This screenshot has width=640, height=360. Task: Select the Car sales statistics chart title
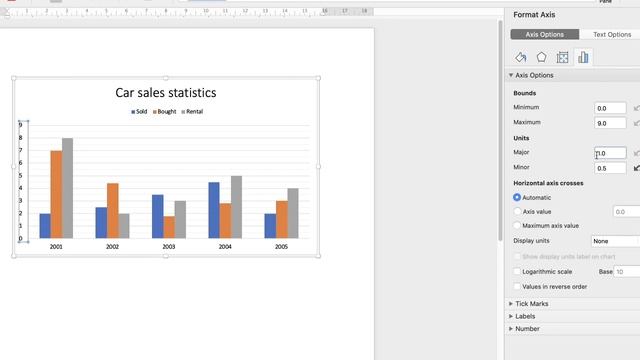166,93
